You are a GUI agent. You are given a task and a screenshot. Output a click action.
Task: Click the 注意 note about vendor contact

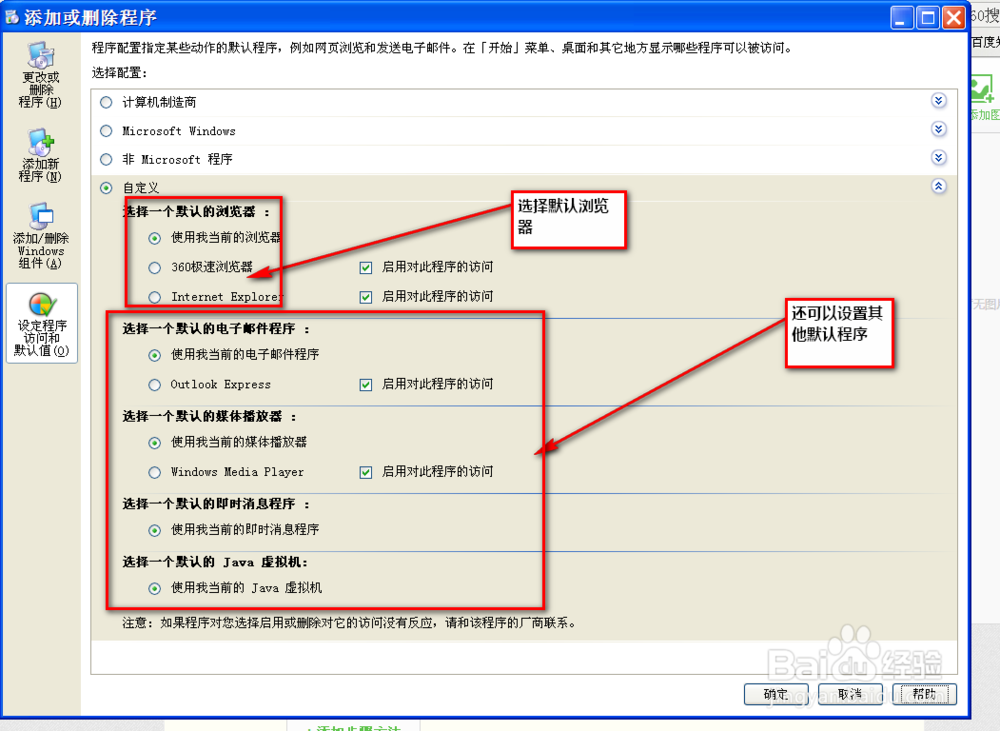click(349, 623)
